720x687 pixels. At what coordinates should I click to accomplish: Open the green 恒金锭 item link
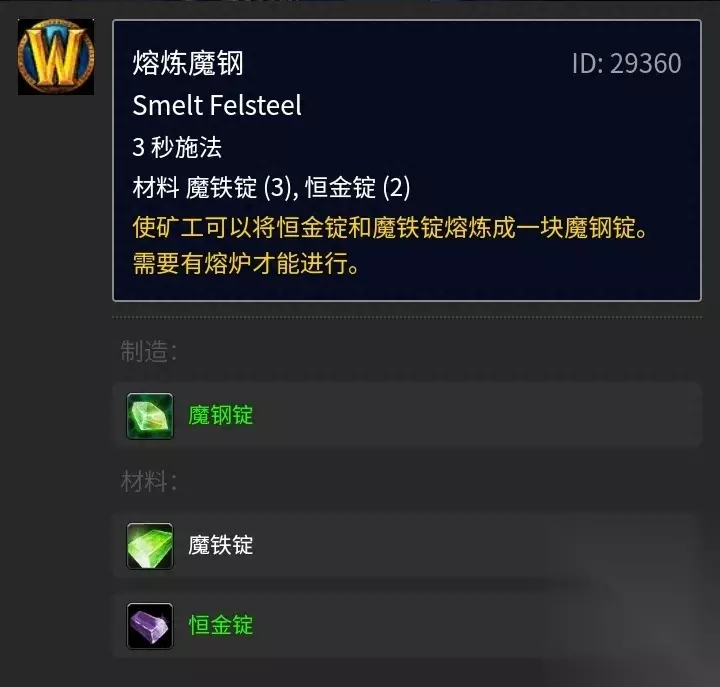click(220, 625)
